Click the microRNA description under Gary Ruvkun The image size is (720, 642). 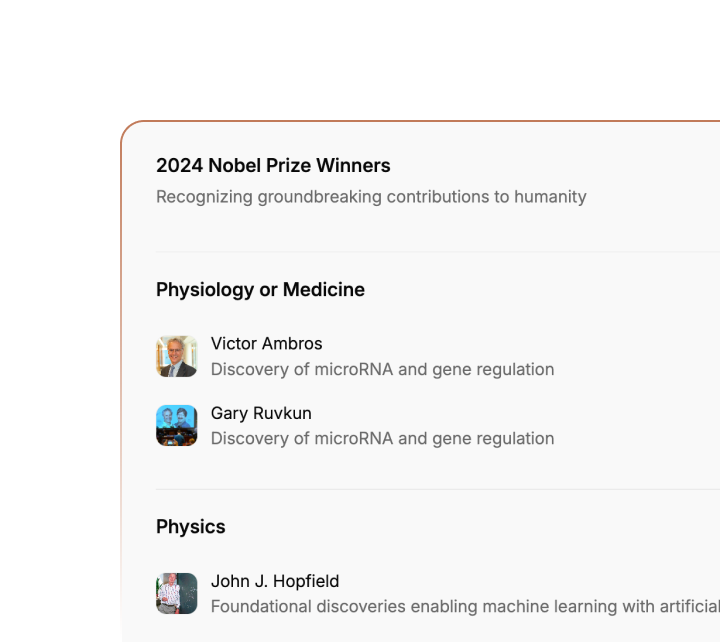point(382,438)
